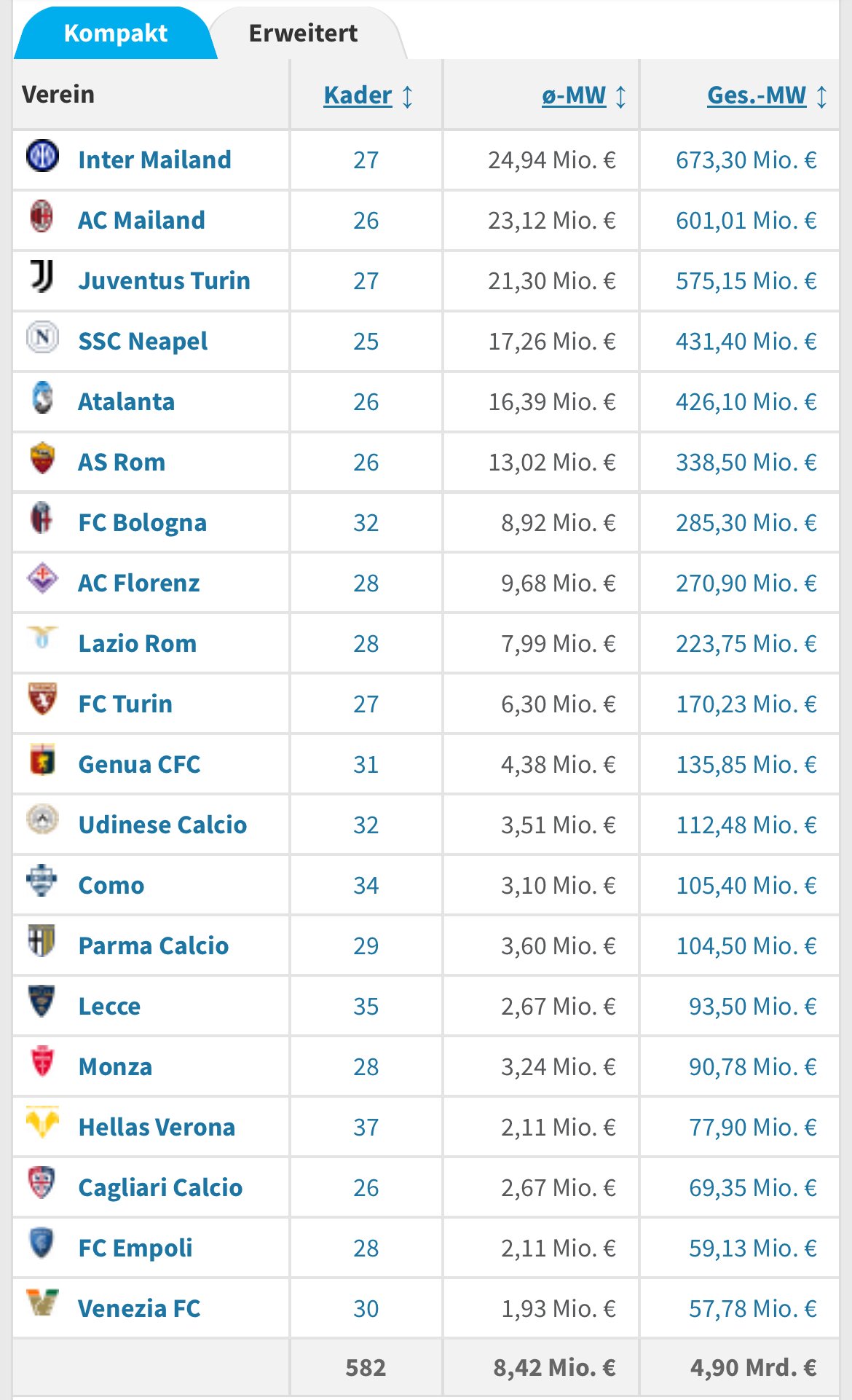
Task: Open Lazio Rom total value 223,75 Mio. €
Action: coord(746,644)
